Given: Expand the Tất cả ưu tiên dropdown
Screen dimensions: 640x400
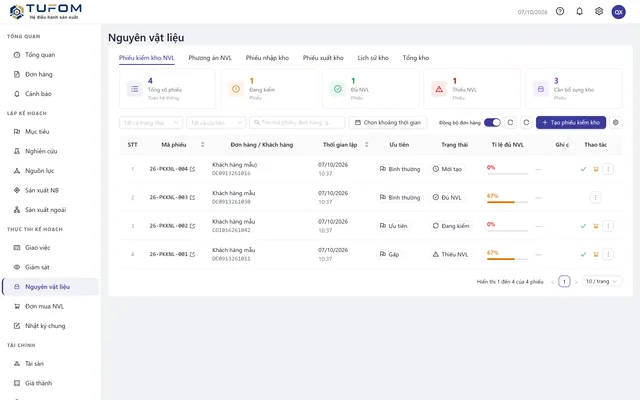Looking at the screenshot, I should click(216, 122).
